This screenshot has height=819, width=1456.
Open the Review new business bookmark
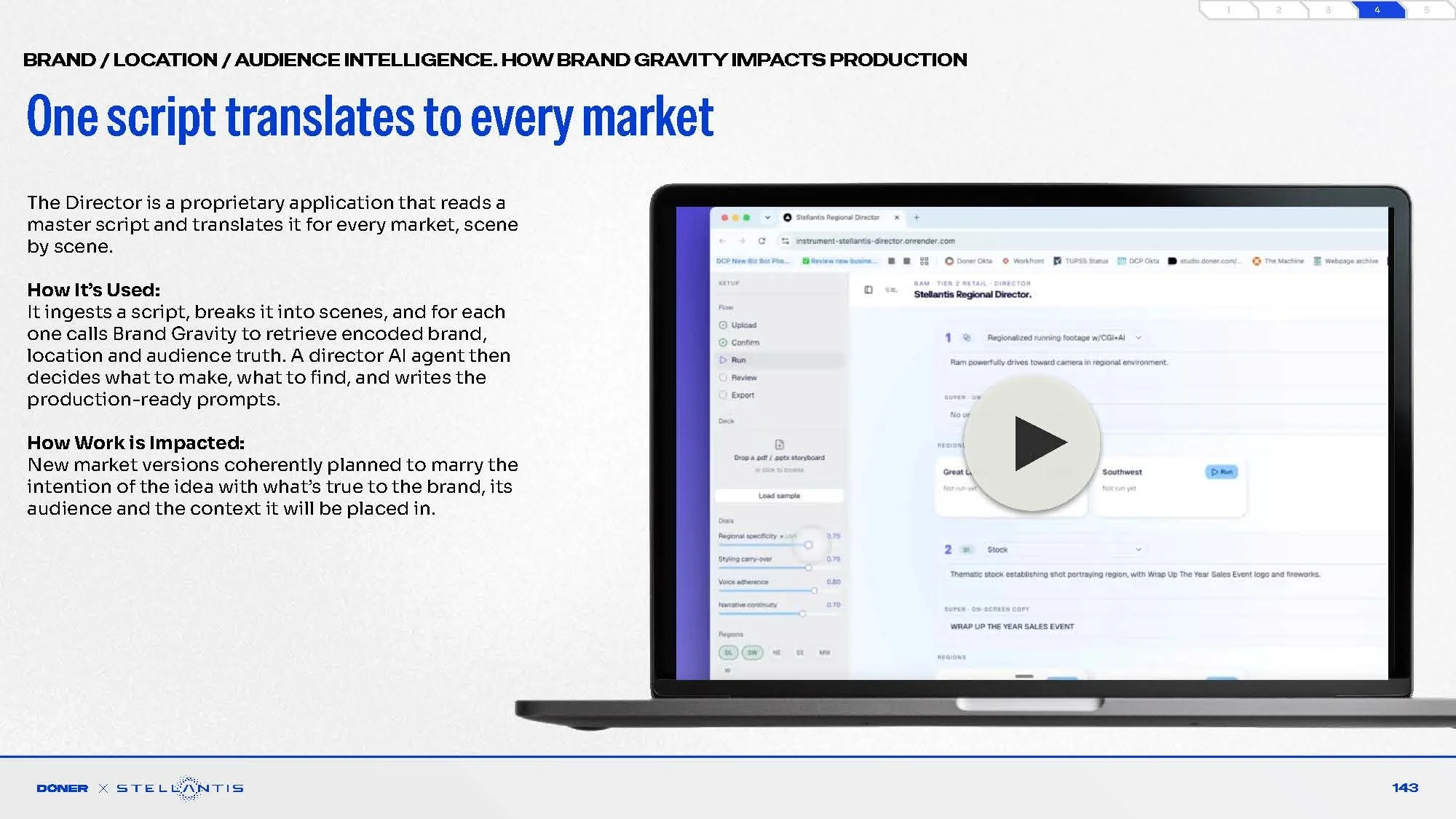[x=838, y=261]
